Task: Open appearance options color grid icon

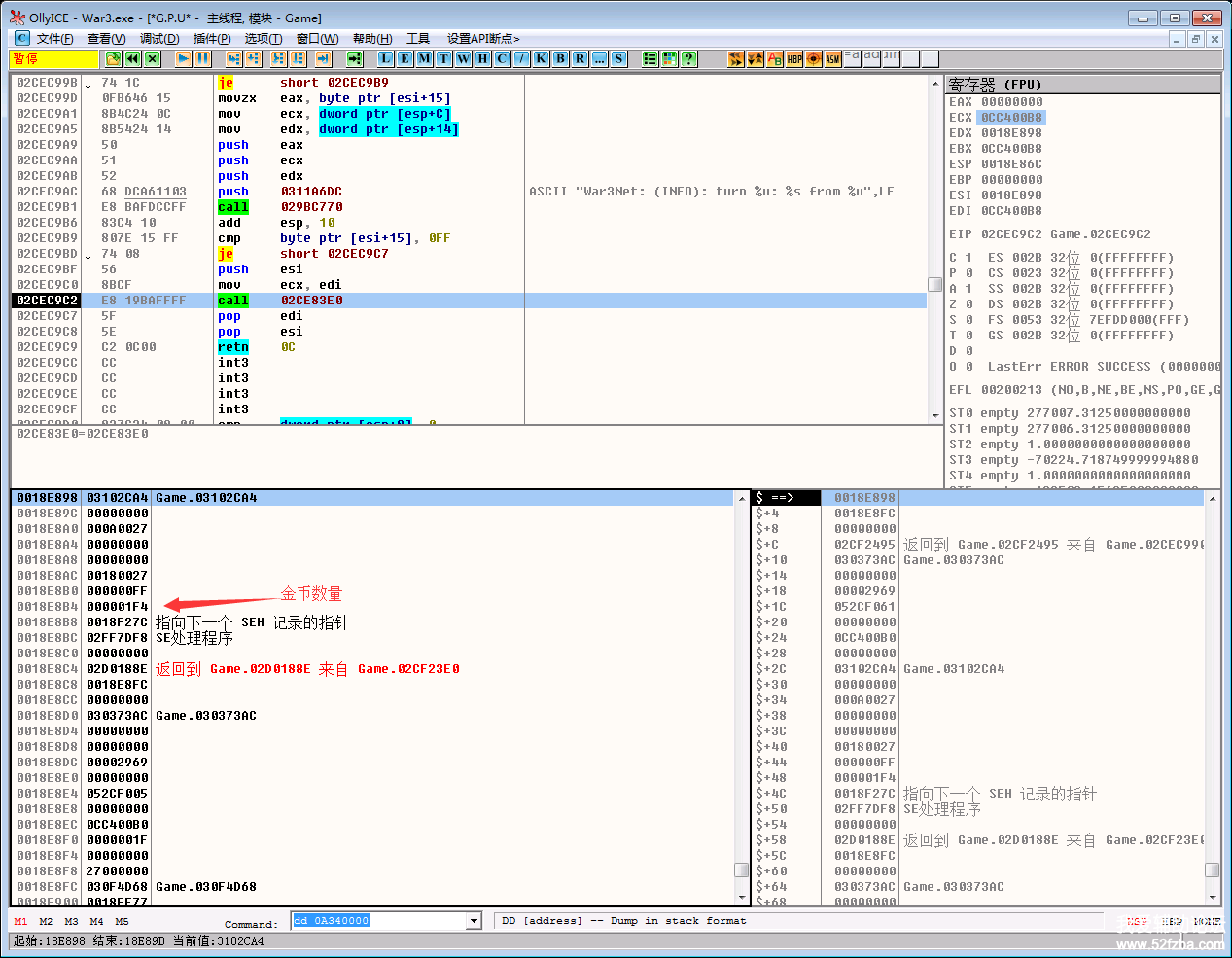Action: (x=669, y=58)
